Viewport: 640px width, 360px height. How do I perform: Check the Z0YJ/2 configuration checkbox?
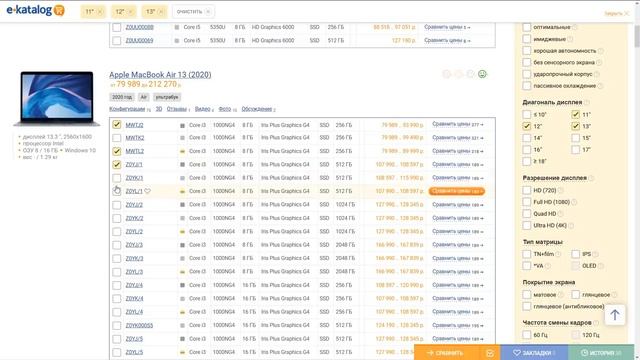tap(117, 204)
